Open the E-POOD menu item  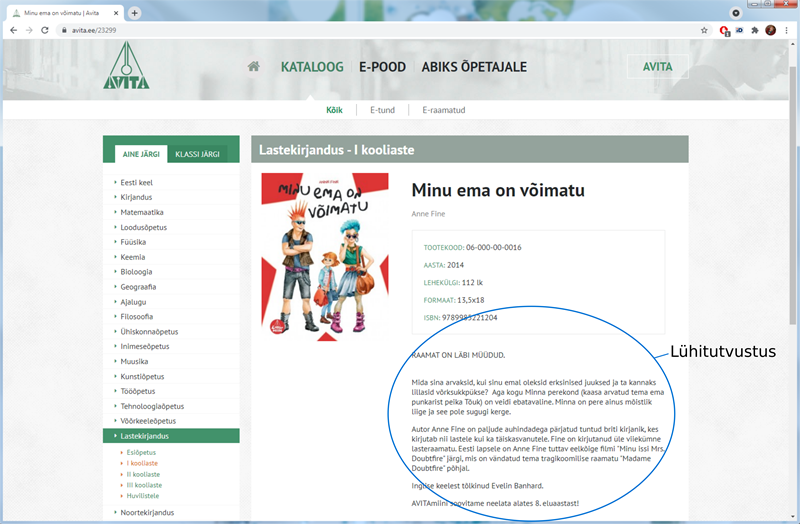click(x=382, y=67)
